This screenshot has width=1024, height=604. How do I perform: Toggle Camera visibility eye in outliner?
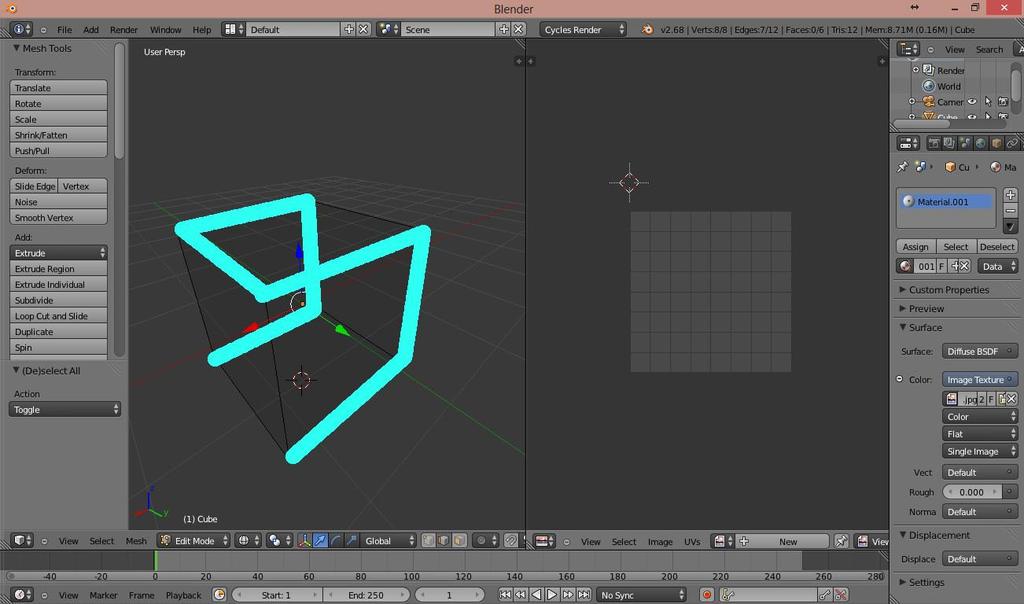coord(972,102)
